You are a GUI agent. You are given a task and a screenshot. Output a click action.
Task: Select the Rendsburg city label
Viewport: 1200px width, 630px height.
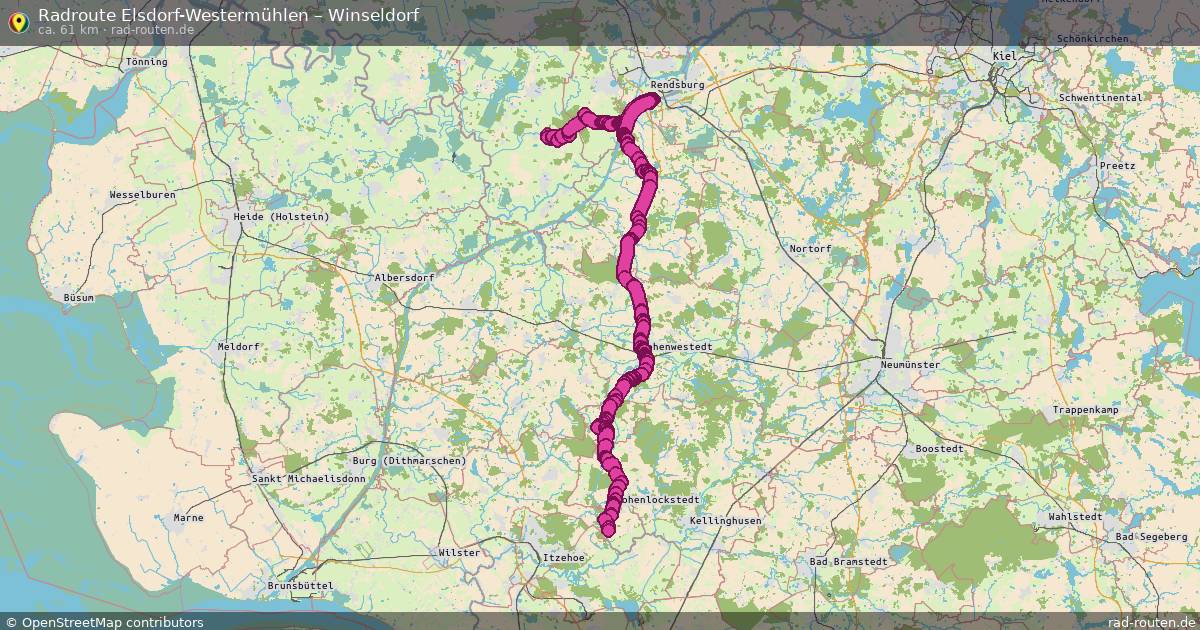tap(677, 85)
